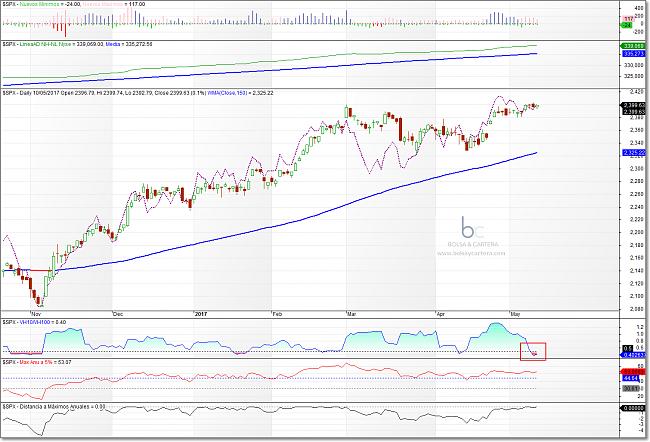Click the Nov date axis label
Viewport: 650px width, 442px height.
point(37,314)
